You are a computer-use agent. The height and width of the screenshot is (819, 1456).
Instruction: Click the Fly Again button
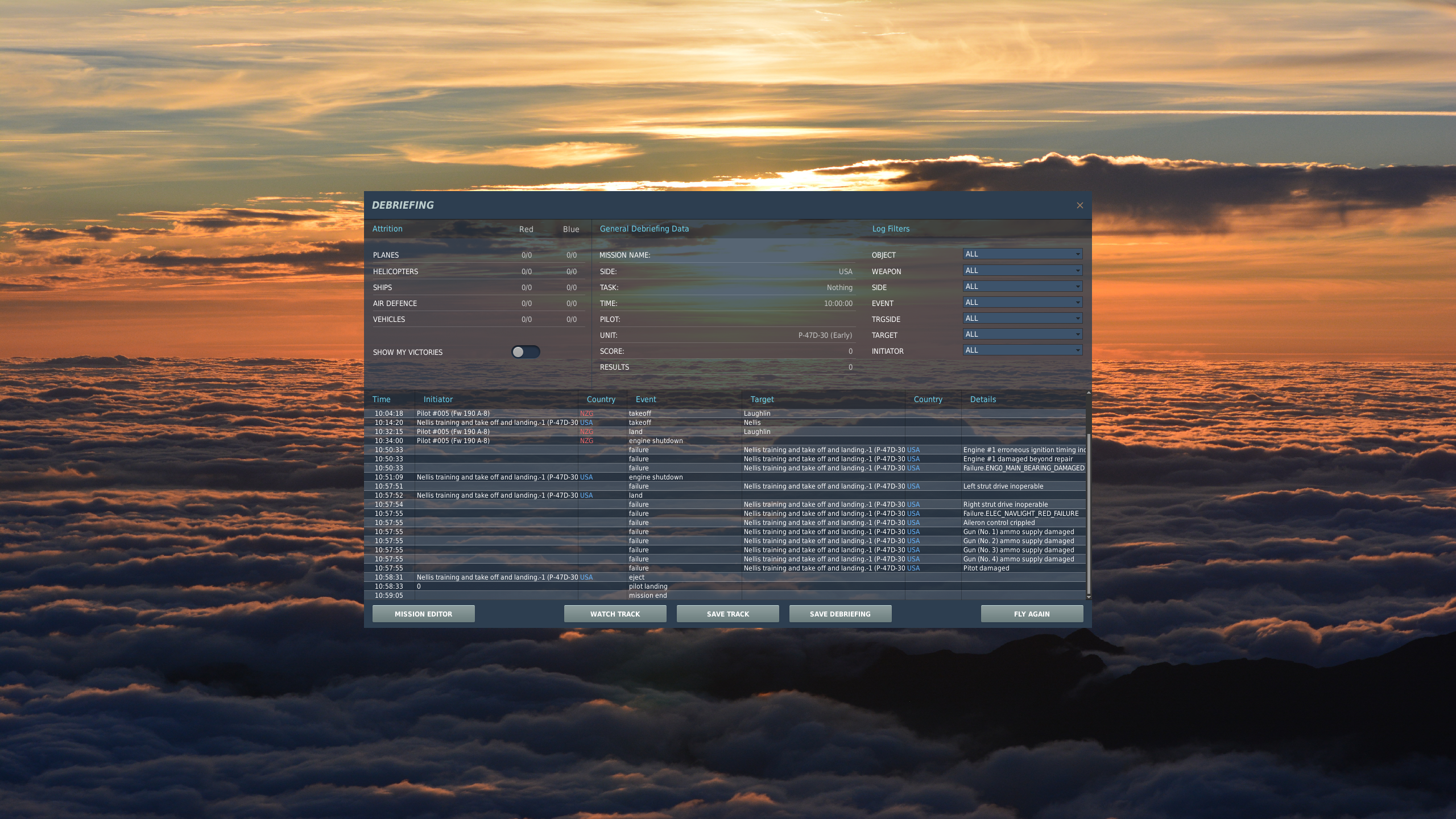point(1032,614)
